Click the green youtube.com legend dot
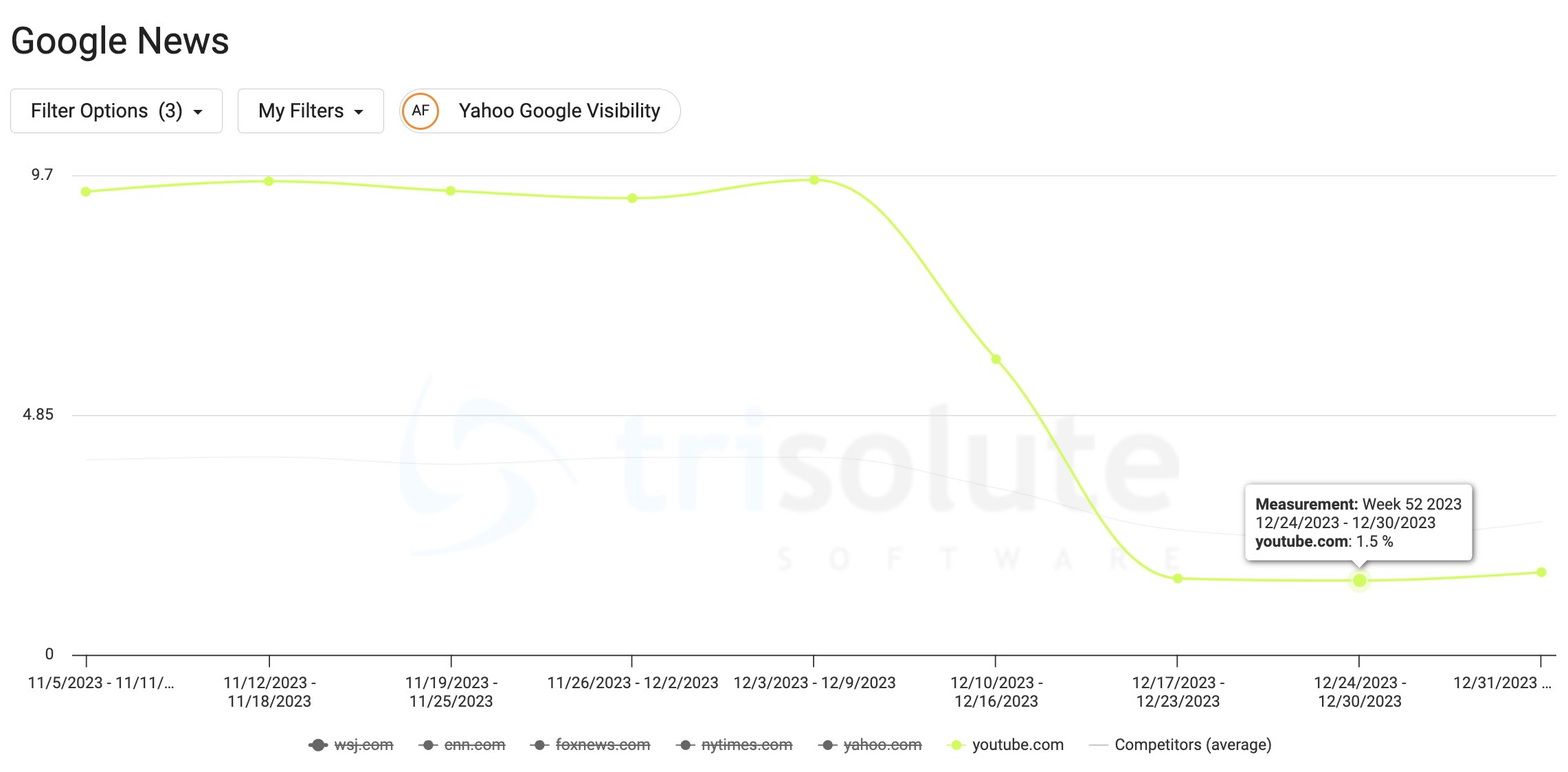 pos(956,744)
